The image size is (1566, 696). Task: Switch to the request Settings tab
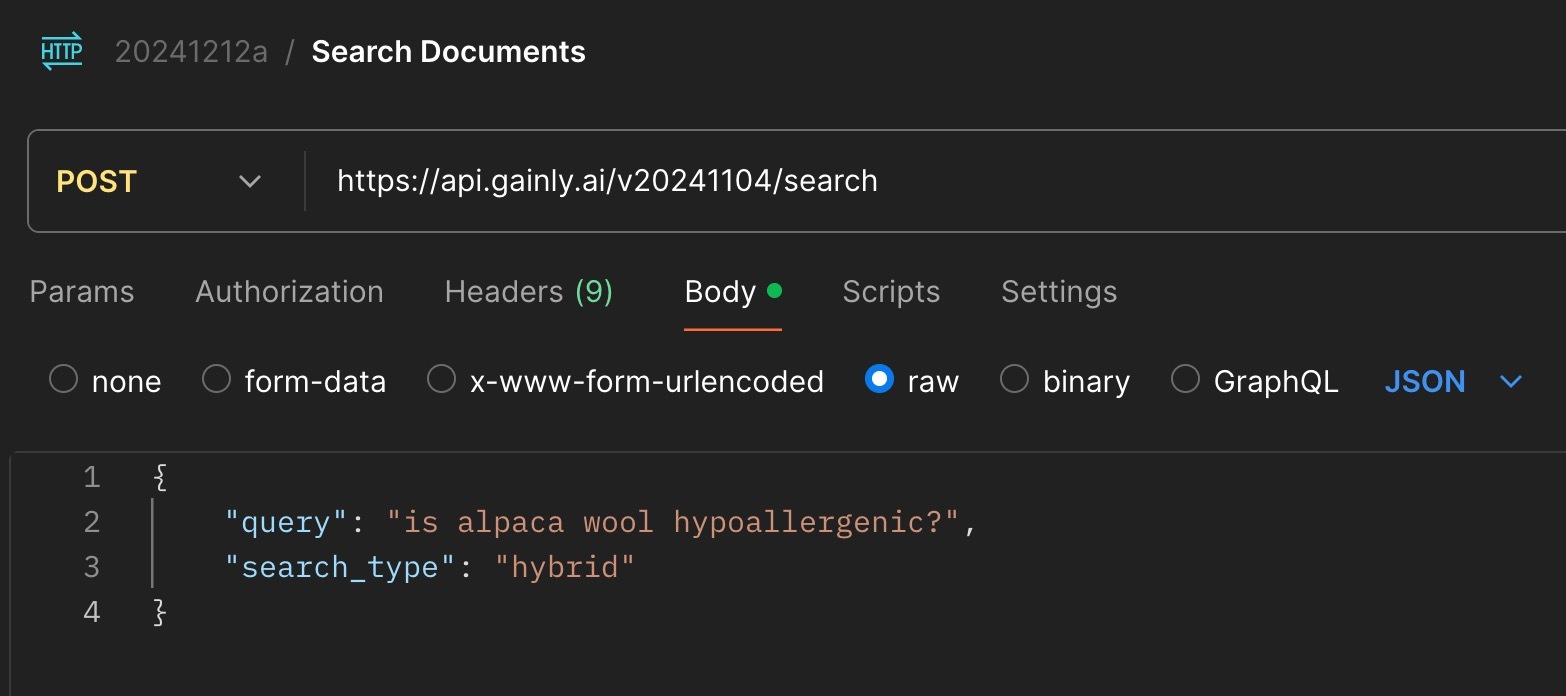1059,292
